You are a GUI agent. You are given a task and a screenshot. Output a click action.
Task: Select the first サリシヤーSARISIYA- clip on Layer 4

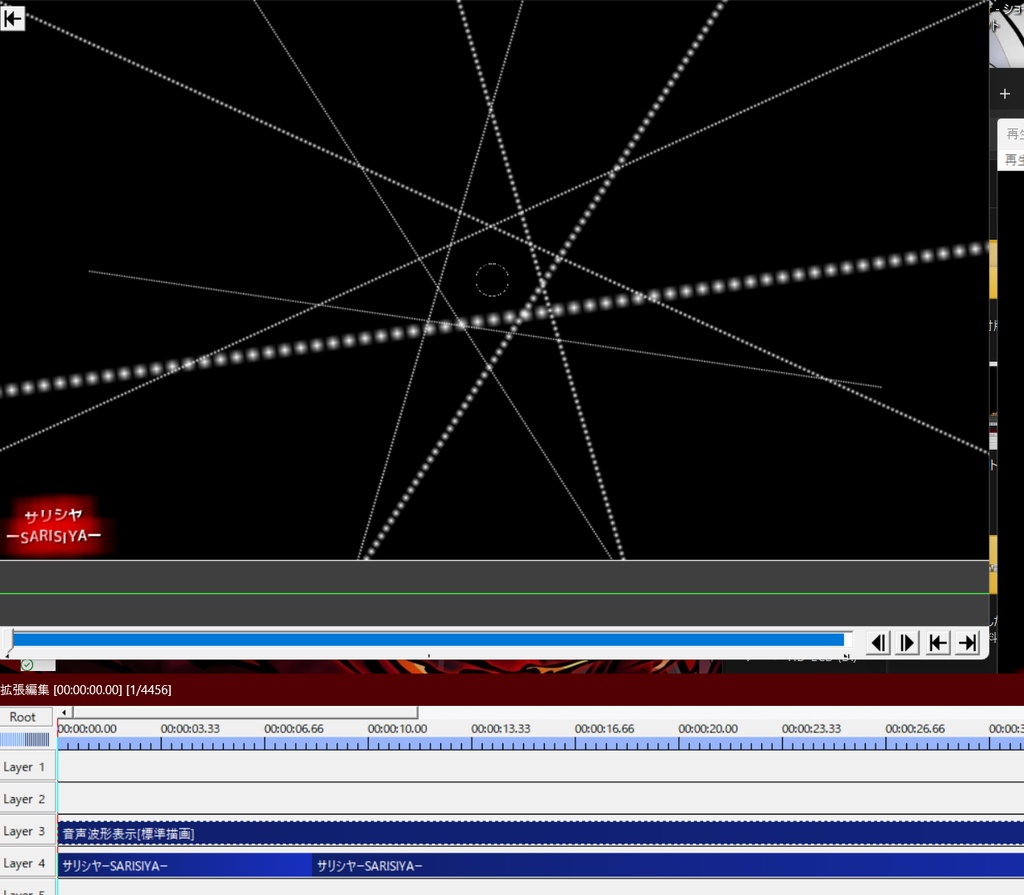pyautogui.click(x=185, y=866)
